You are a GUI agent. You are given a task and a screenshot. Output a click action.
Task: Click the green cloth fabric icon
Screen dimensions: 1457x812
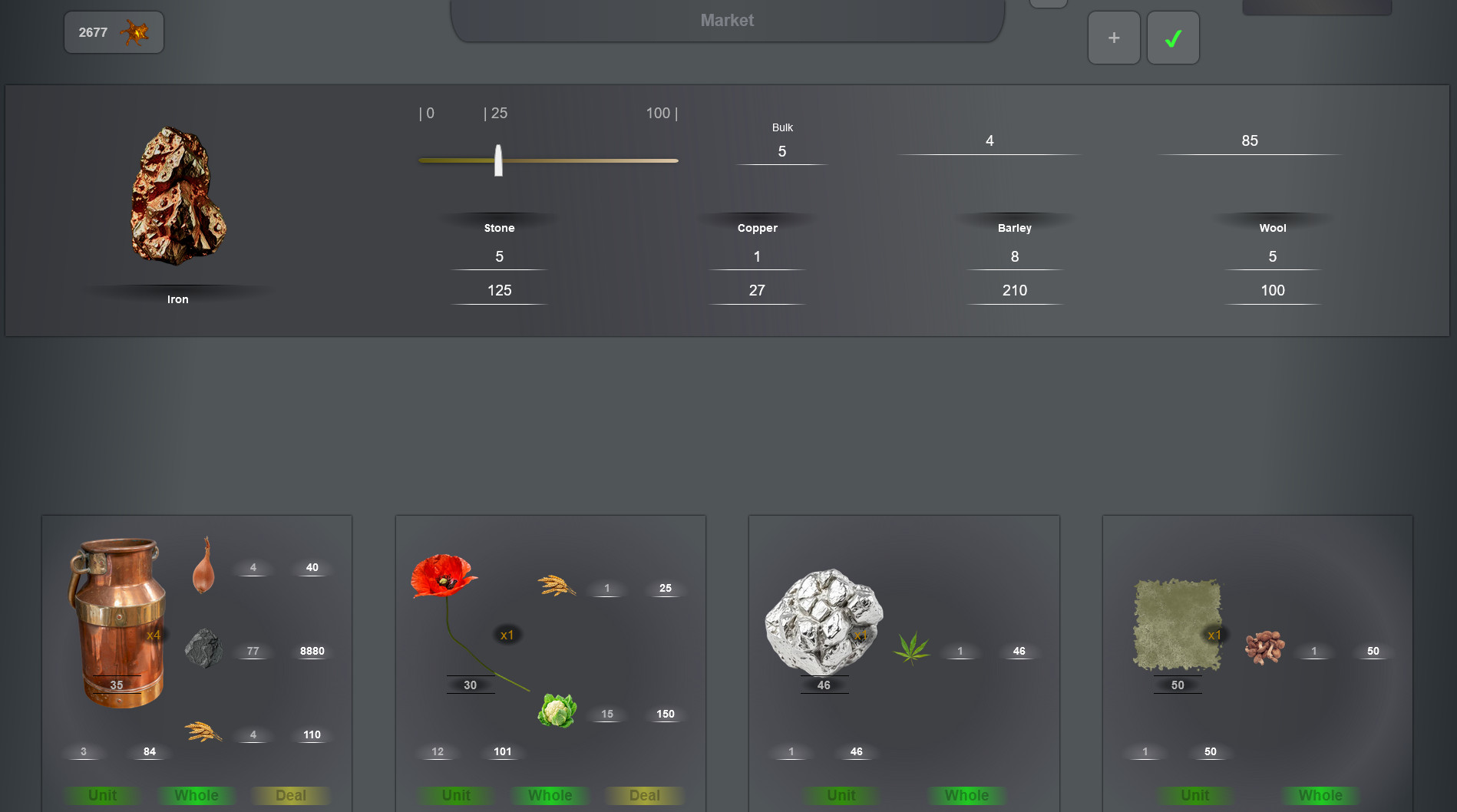(x=1177, y=624)
